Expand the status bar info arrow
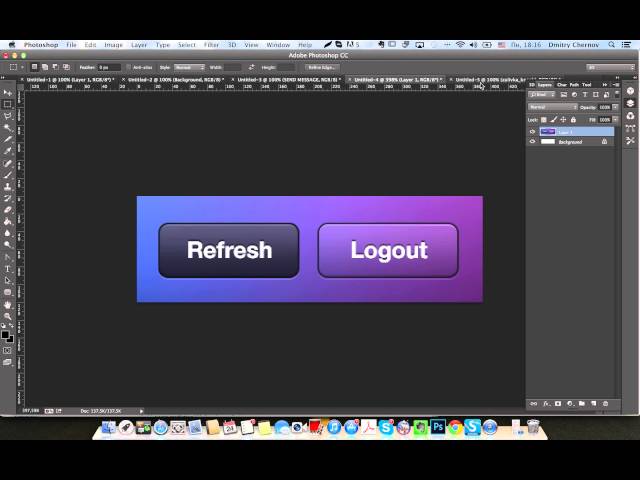 point(141,411)
